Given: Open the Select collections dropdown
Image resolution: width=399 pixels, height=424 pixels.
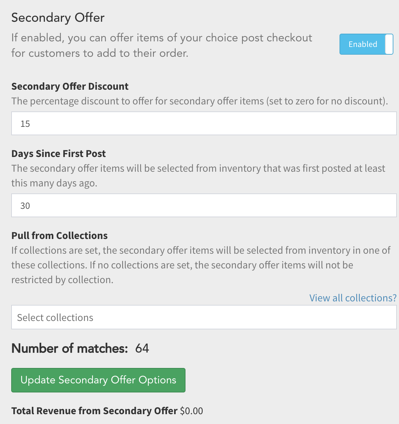Looking at the screenshot, I should [x=204, y=317].
